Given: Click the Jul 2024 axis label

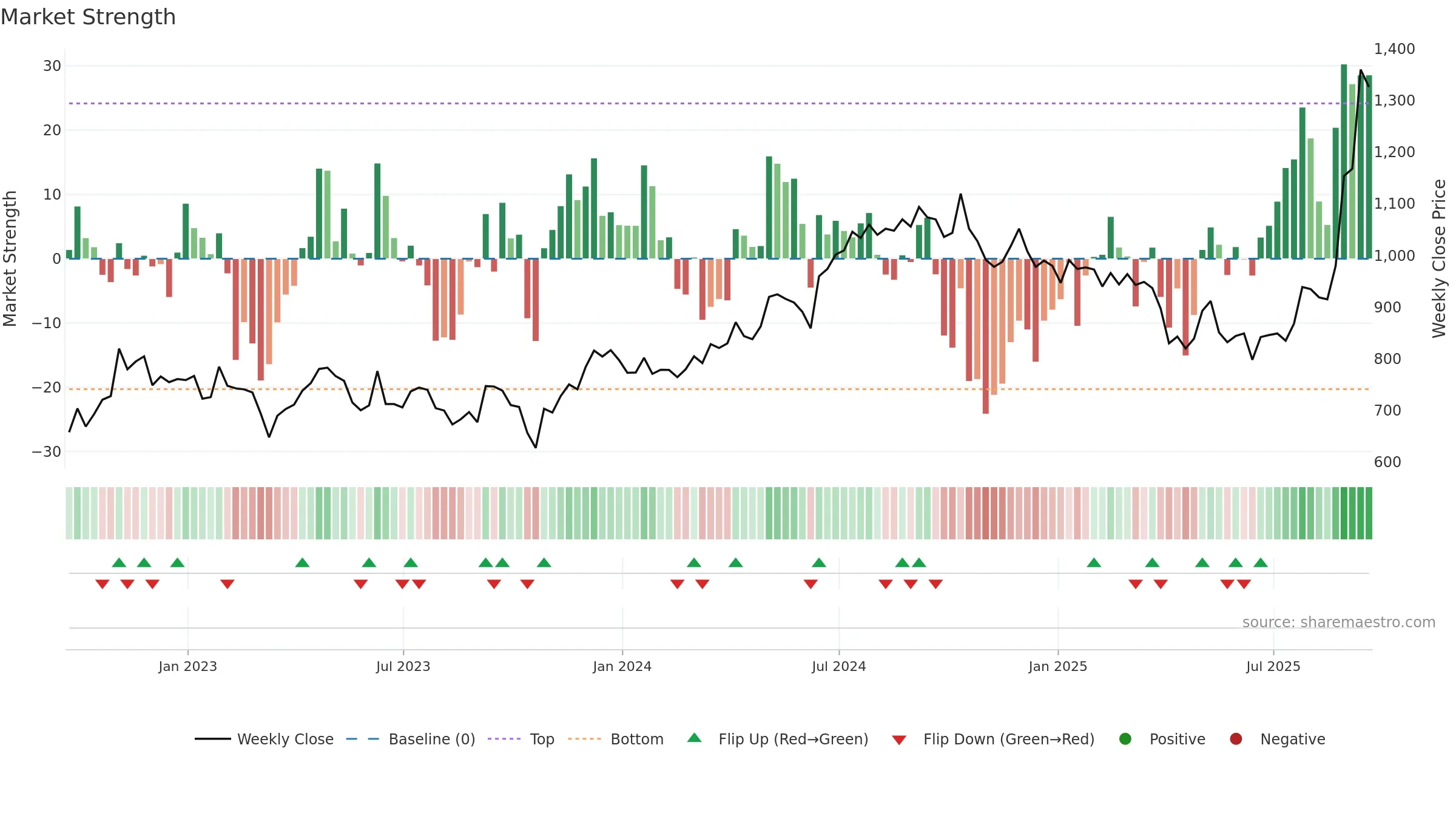Looking at the screenshot, I should pos(839,666).
